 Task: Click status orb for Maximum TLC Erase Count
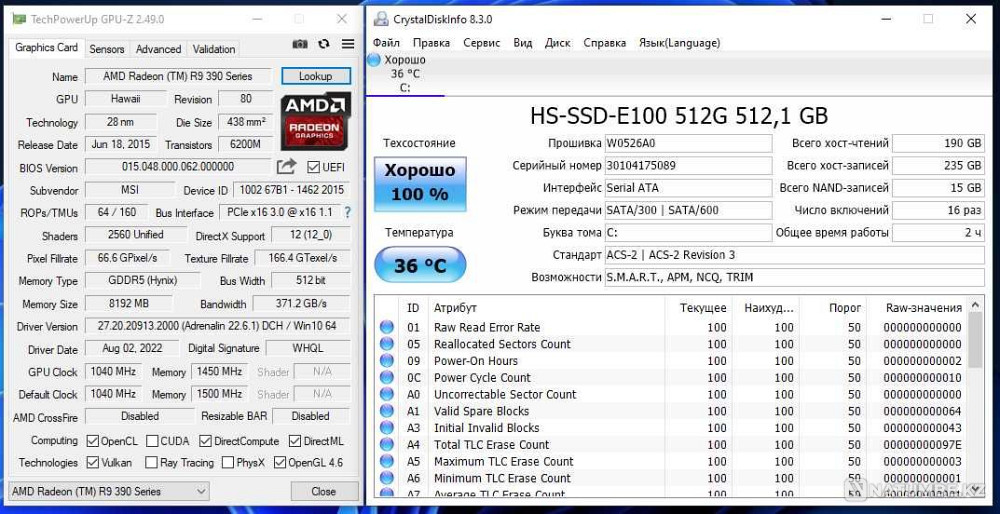pos(387,461)
